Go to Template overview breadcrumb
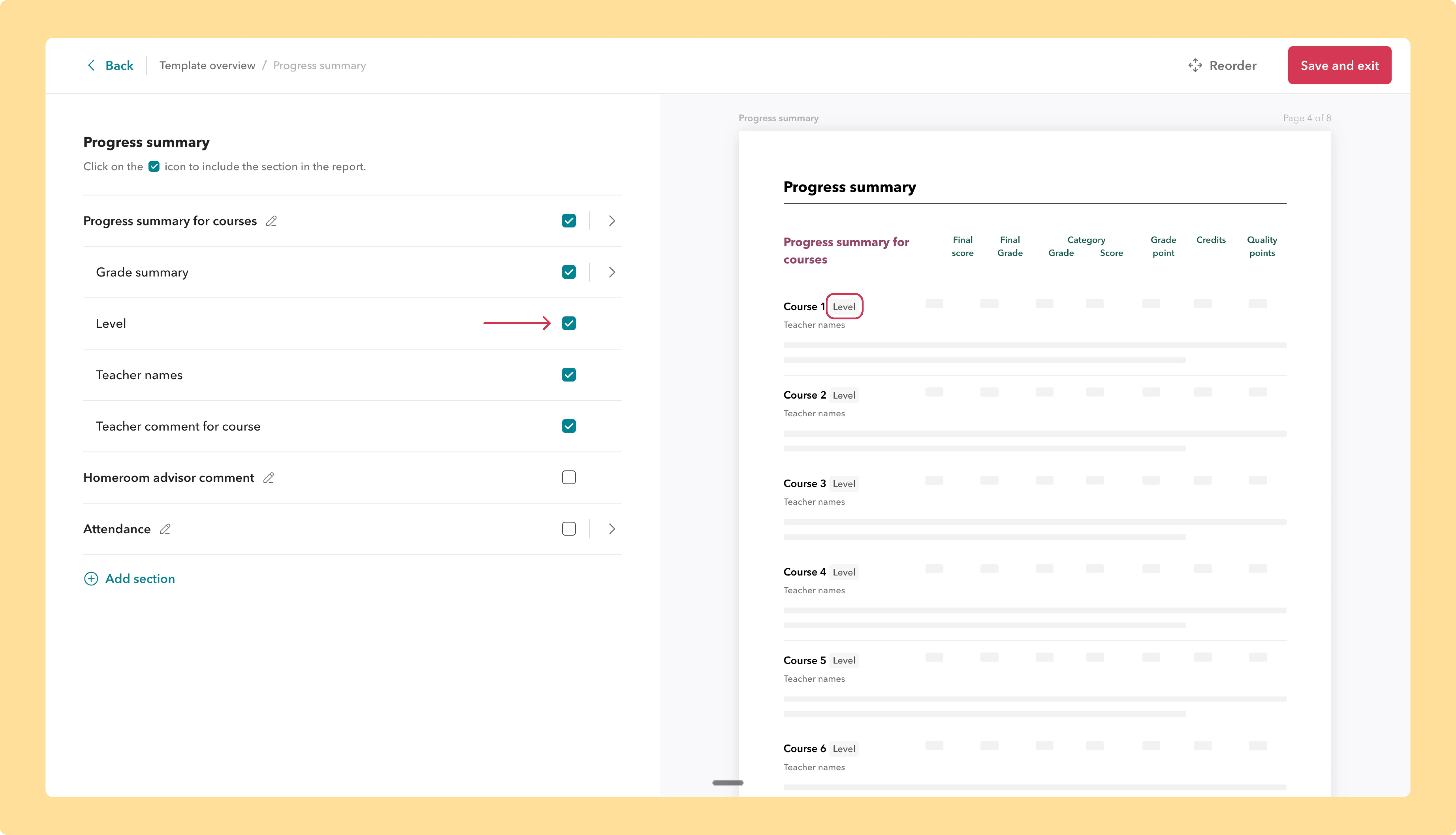Viewport: 1456px width, 835px height. pos(207,65)
